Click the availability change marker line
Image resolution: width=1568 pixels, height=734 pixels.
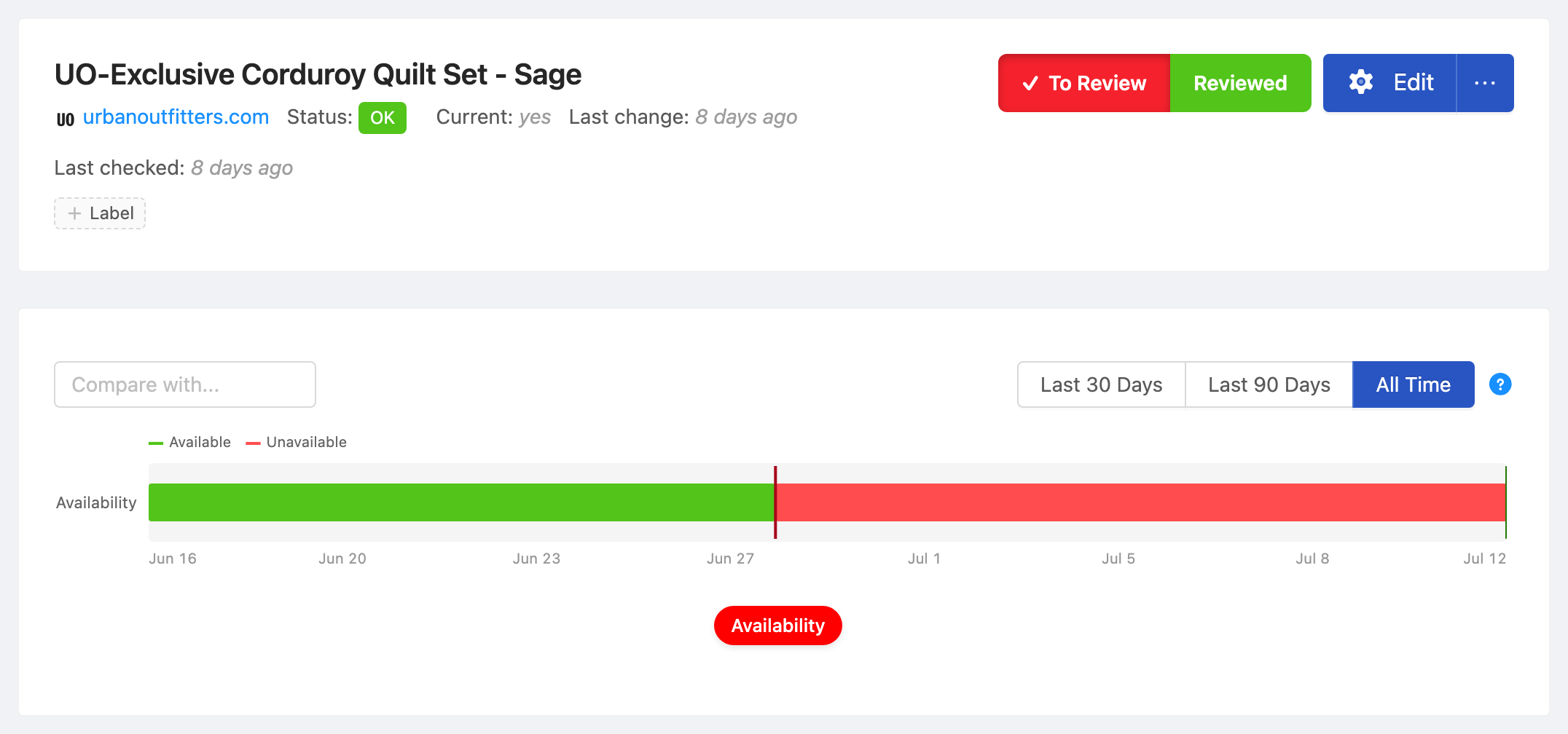click(x=775, y=502)
